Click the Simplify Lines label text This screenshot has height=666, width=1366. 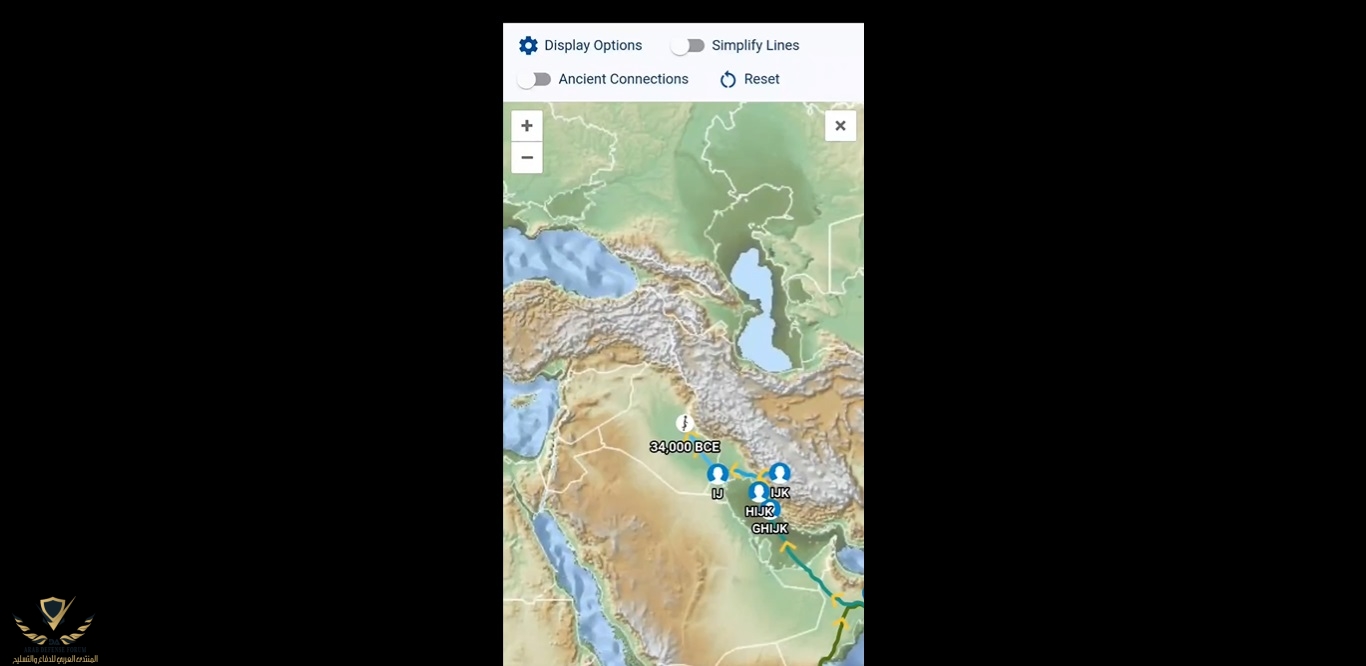[x=755, y=46]
